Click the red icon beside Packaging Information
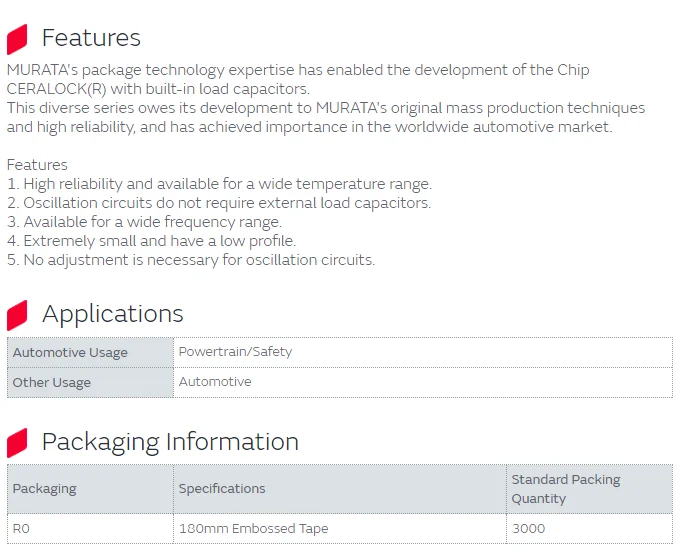The image size is (682, 556). (x=17, y=443)
